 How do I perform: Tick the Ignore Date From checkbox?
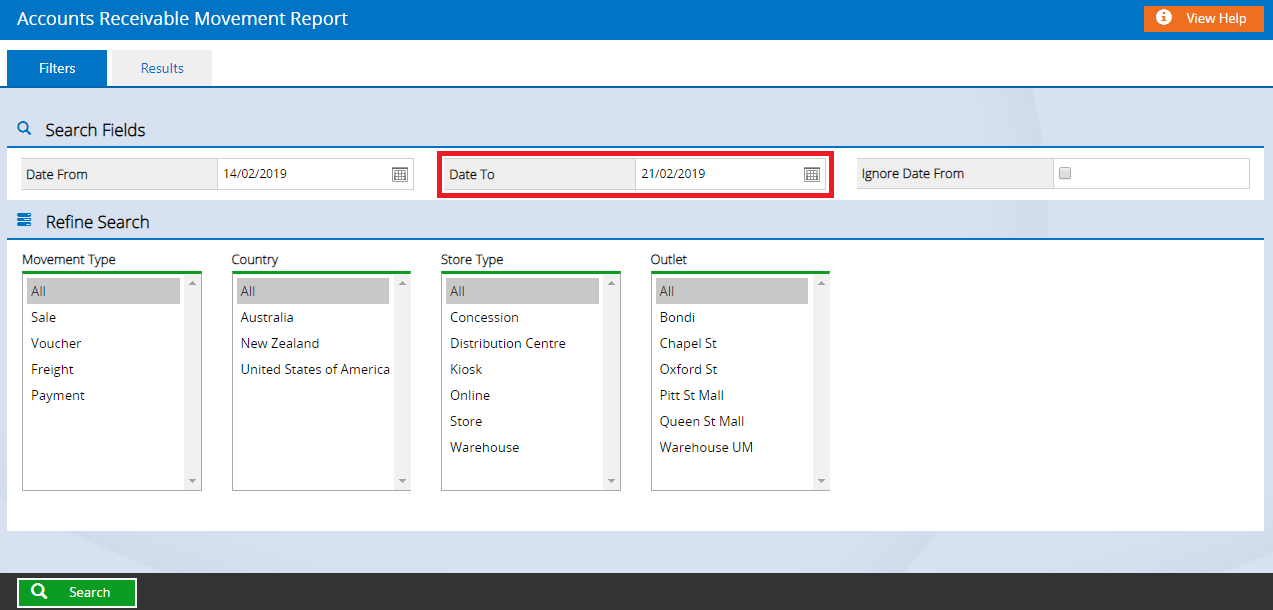tap(1065, 173)
